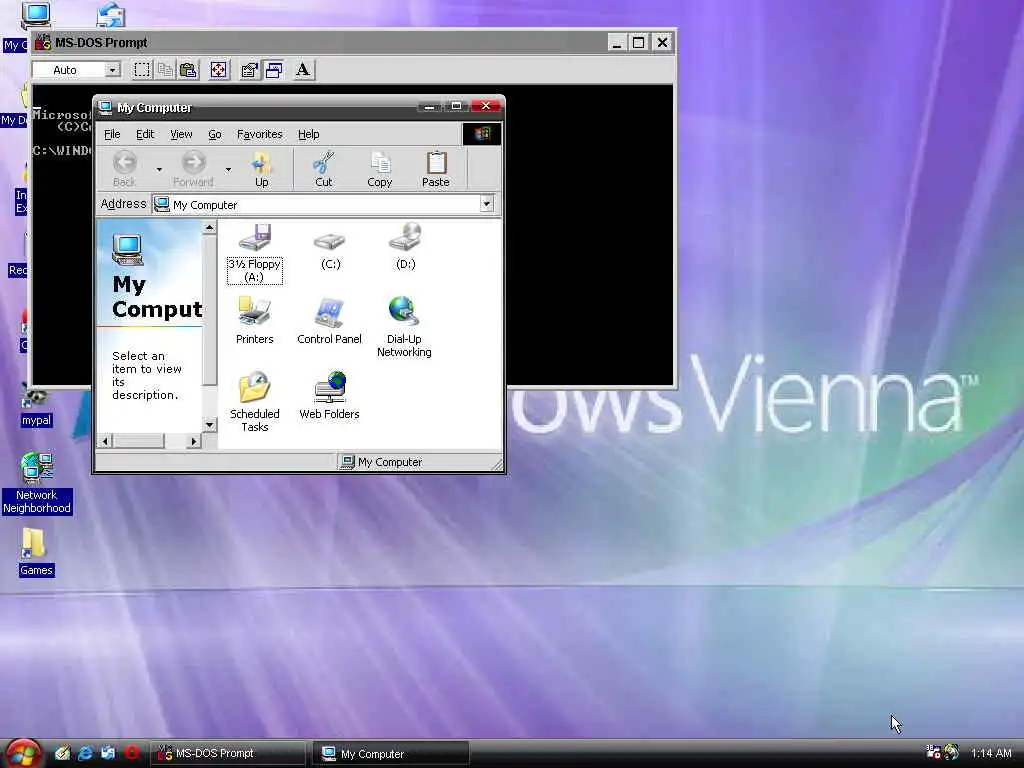Select the (D:) CD drive icon

pyautogui.click(x=406, y=247)
